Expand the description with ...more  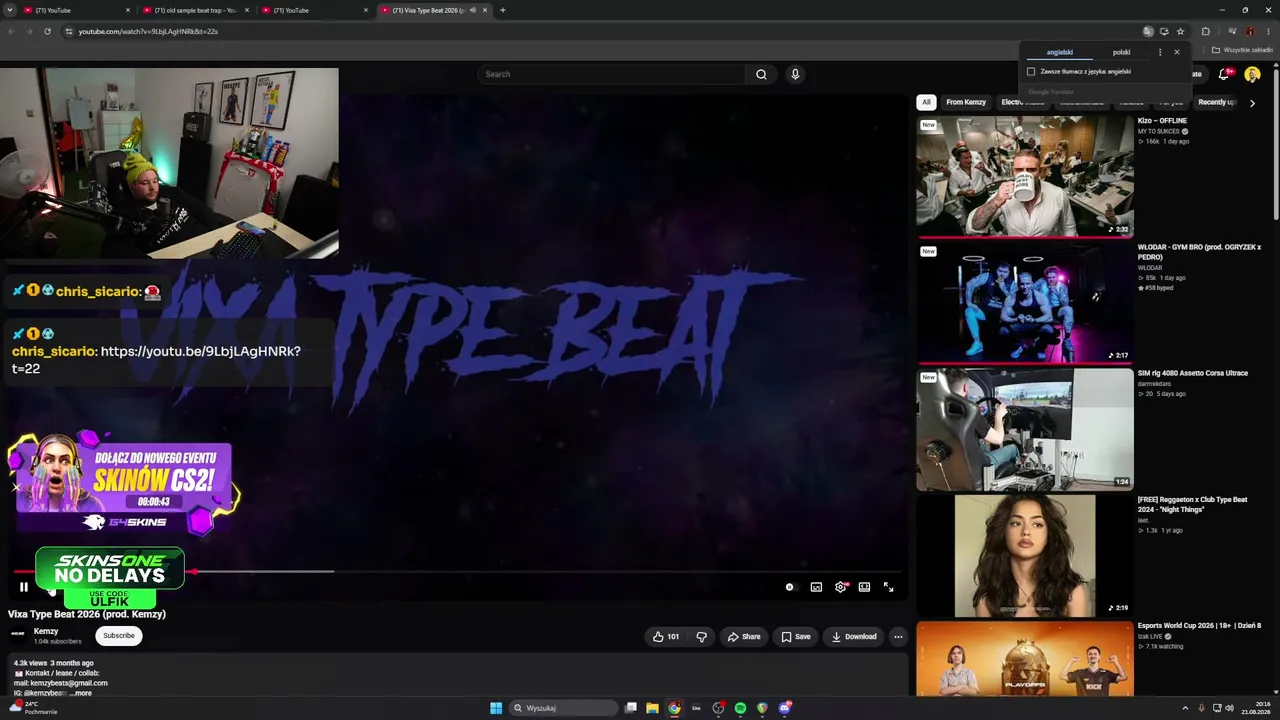click(82, 693)
